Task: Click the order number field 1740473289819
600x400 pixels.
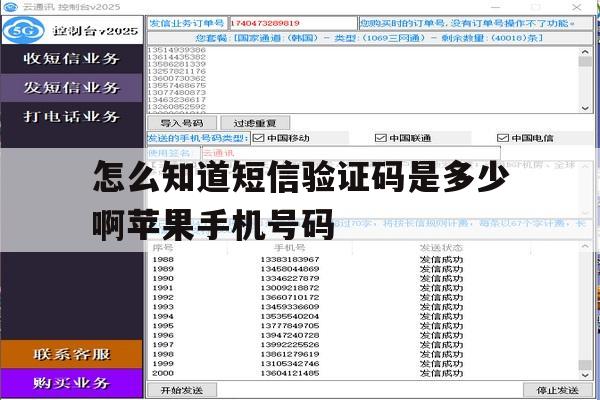Action: [293, 23]
